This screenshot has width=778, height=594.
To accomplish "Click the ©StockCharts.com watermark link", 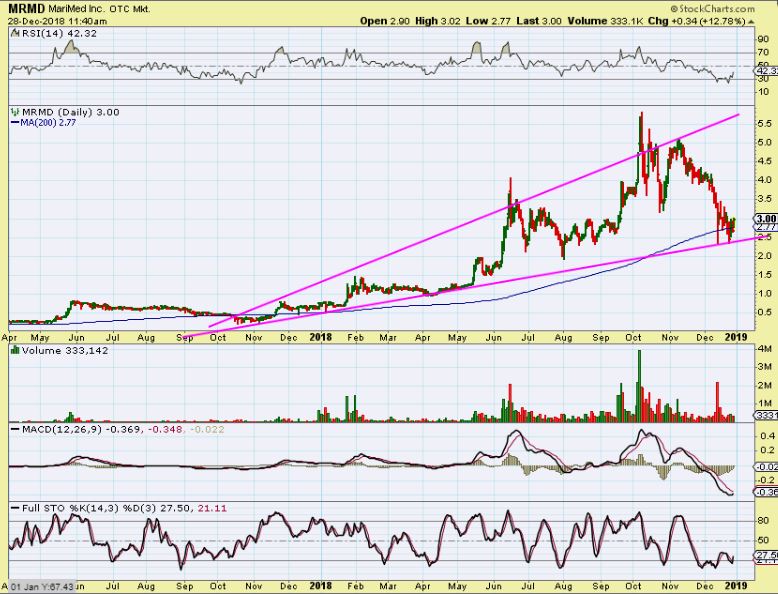I will point(713,8).
